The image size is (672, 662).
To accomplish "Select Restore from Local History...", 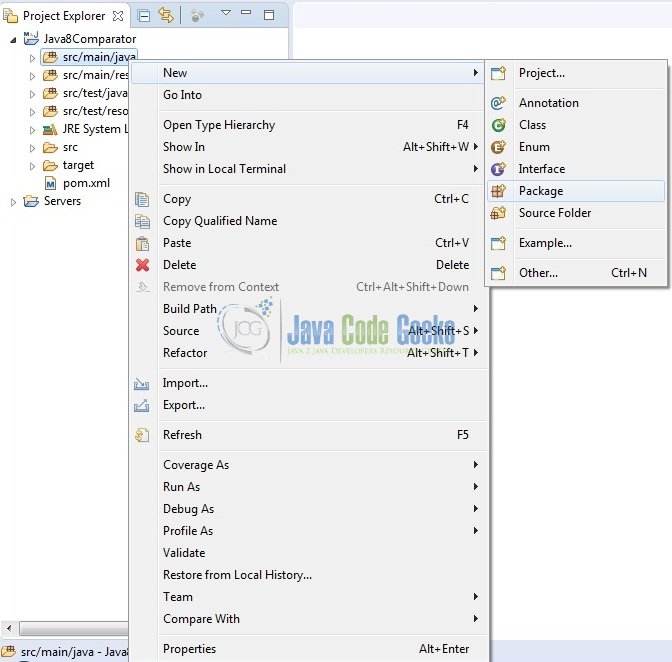I will coord(308,575).
